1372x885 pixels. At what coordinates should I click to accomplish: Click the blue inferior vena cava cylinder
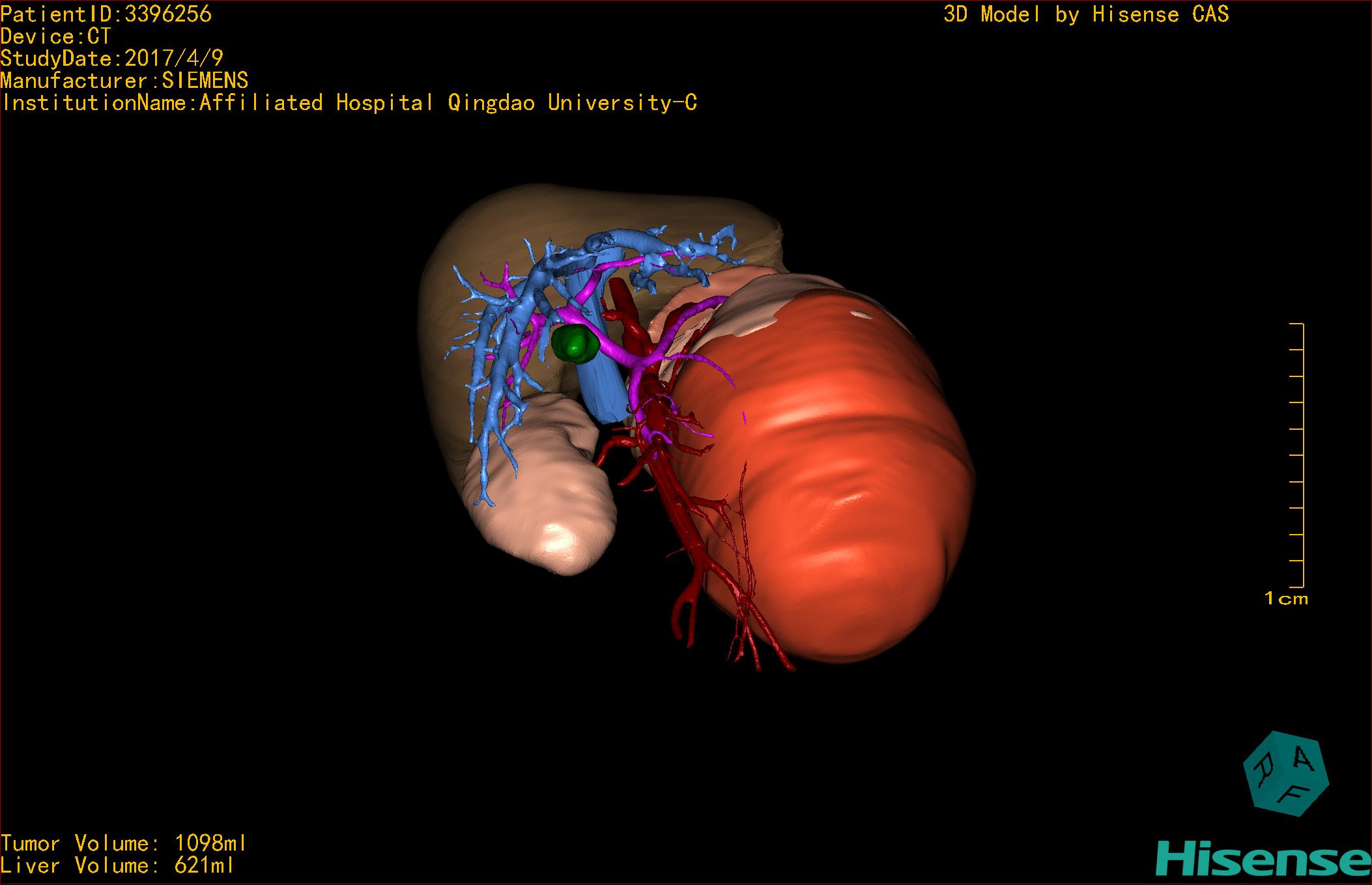[601, 391]
